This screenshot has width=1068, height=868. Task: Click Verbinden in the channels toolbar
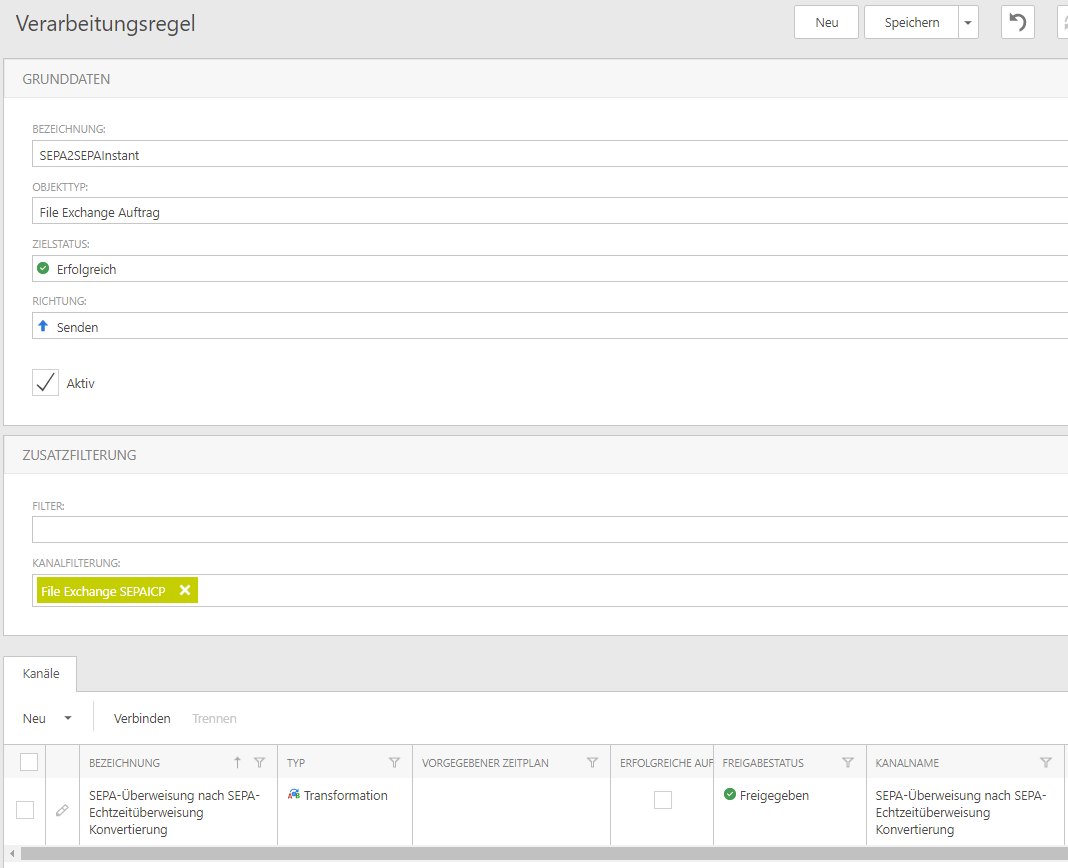tap(142, 718)
